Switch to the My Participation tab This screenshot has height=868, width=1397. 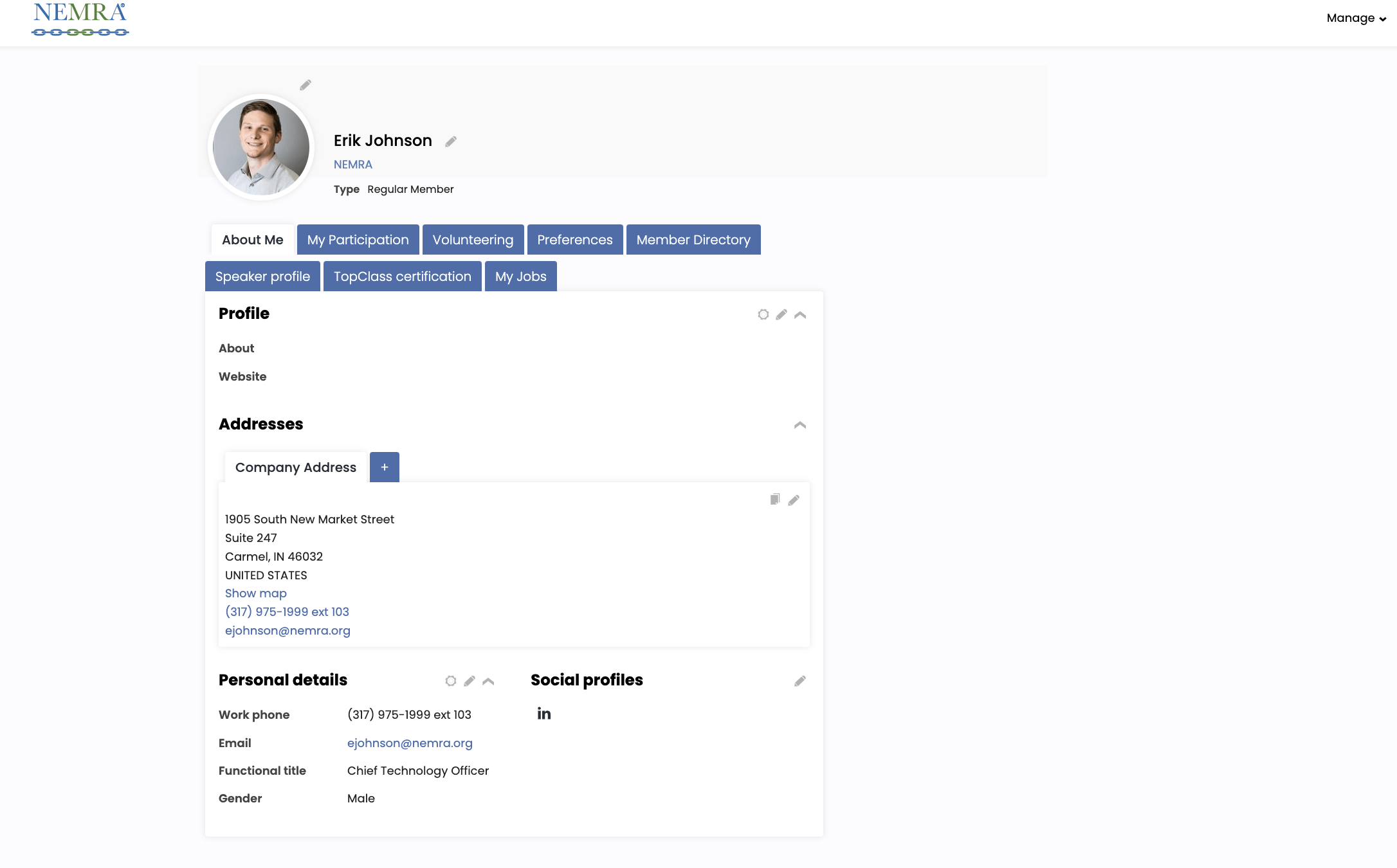tap(358, 240)
